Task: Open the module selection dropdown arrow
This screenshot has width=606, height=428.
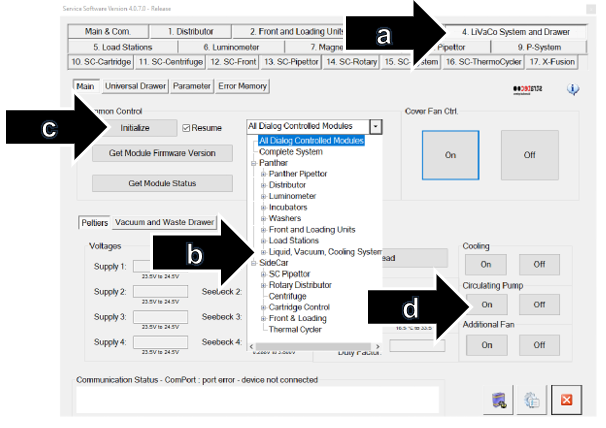Action: [x=375, y=127]
